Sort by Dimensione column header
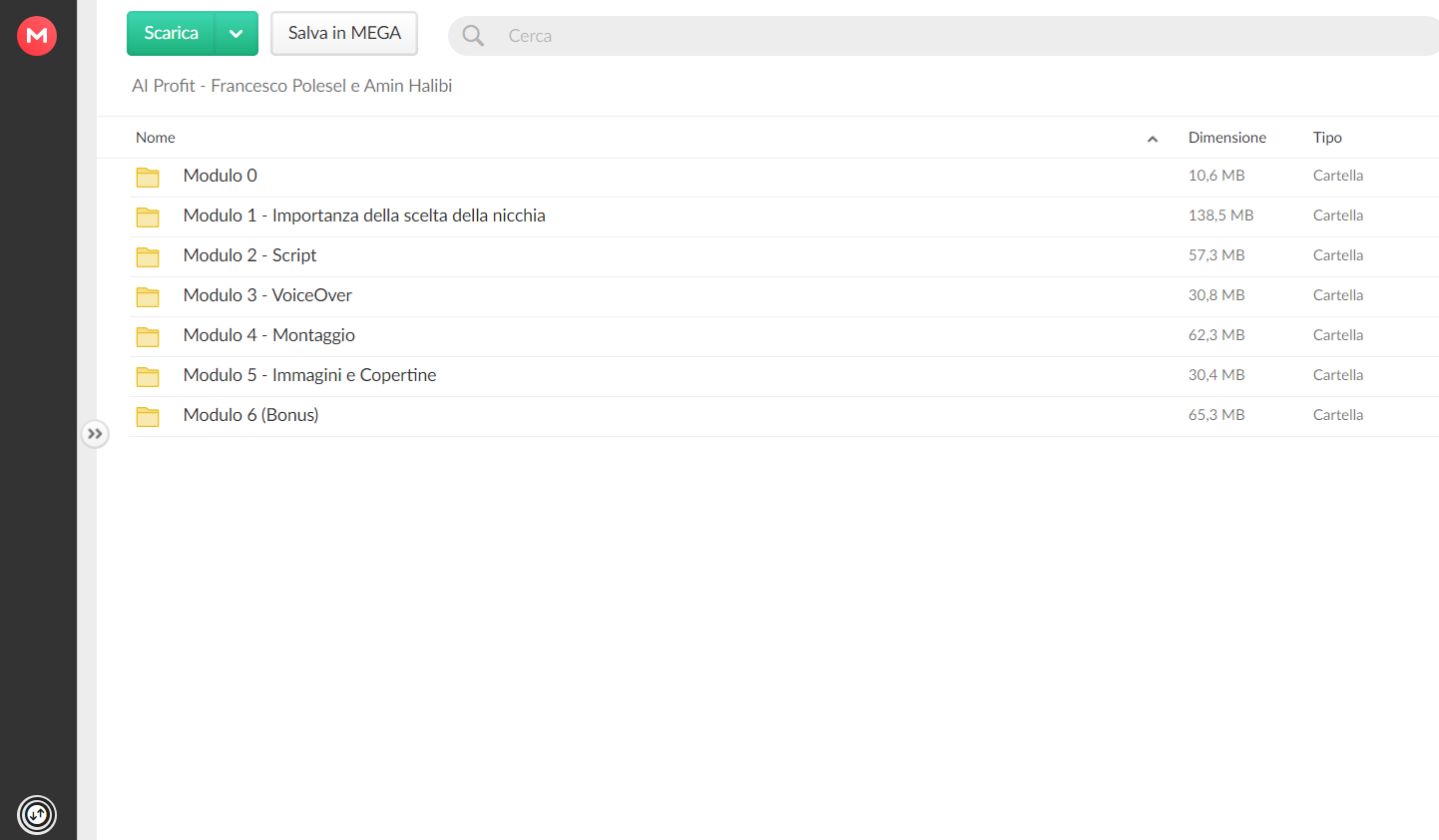 point(1227,138)
